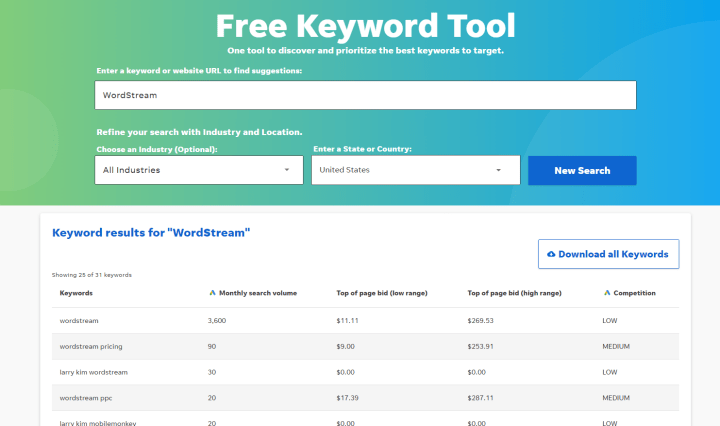Click the $9.00 low bid value

(x=345, y=347)
